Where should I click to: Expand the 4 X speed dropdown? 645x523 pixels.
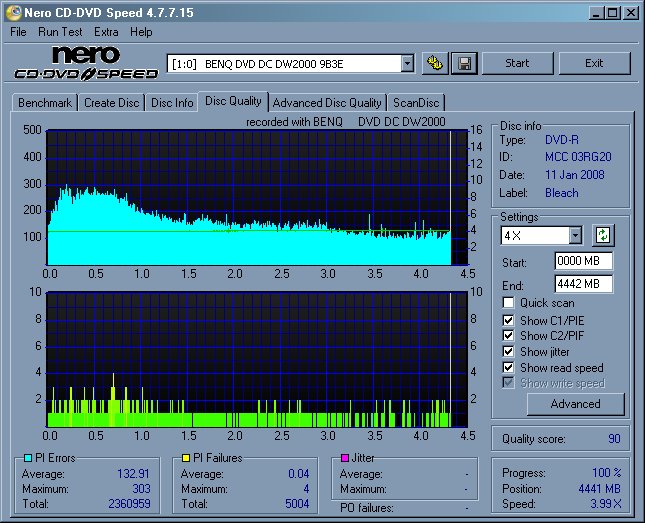click(575, 235)
